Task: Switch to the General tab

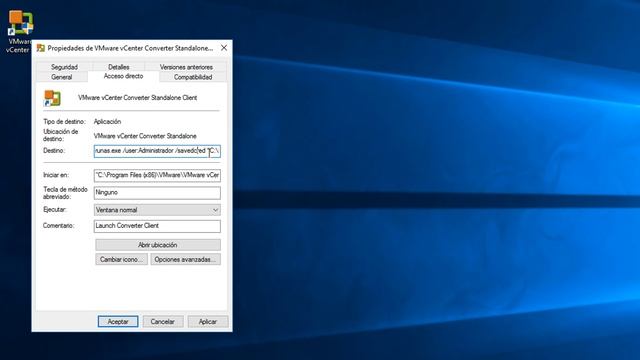Action: [62, 77]
